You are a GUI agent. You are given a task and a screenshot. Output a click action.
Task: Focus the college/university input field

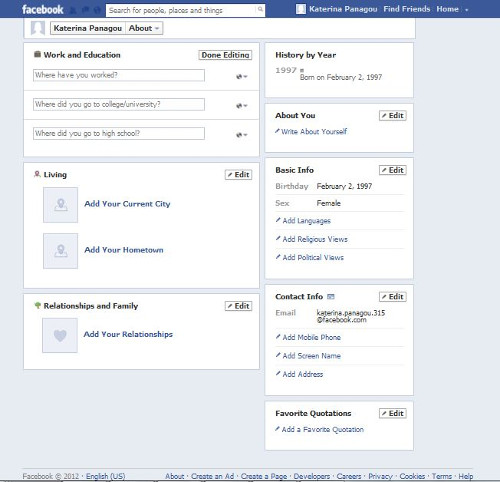(119, 104)
